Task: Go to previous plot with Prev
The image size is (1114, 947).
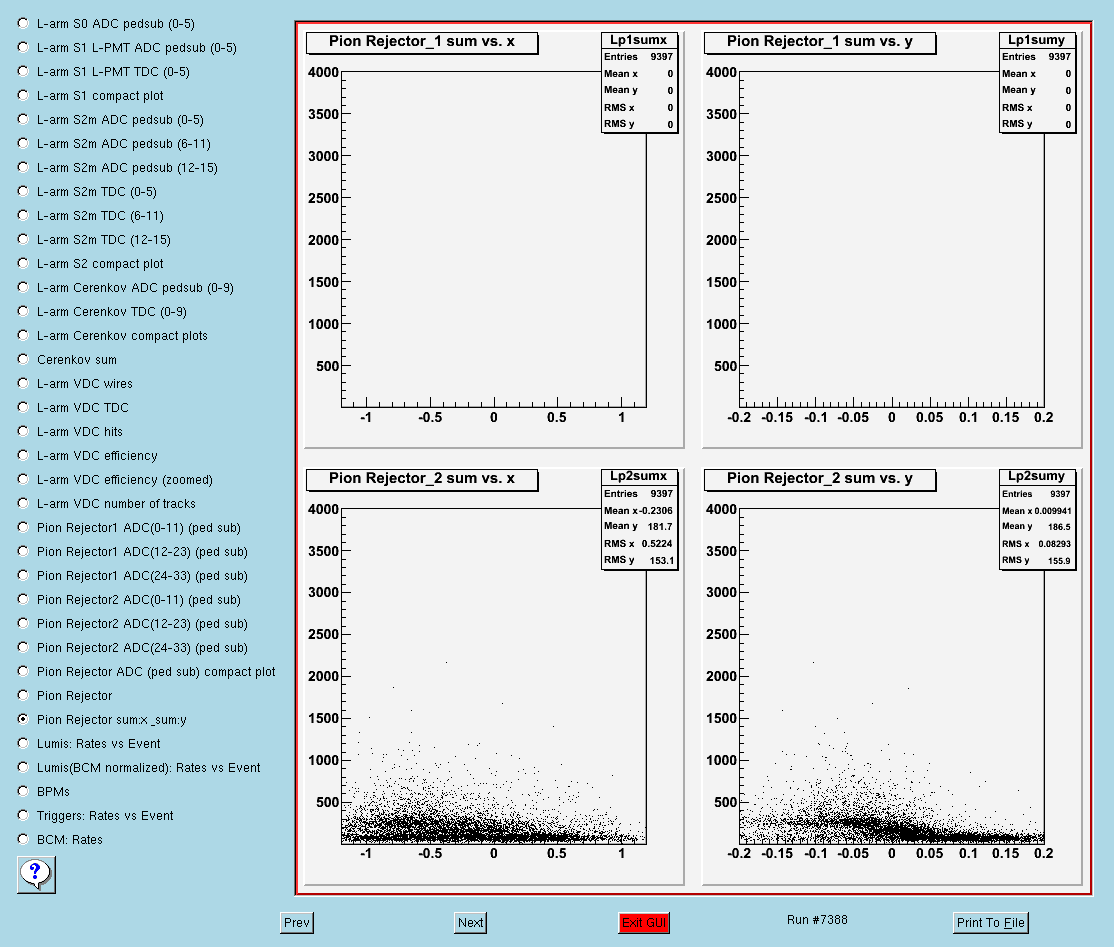Action: point(297,923)
